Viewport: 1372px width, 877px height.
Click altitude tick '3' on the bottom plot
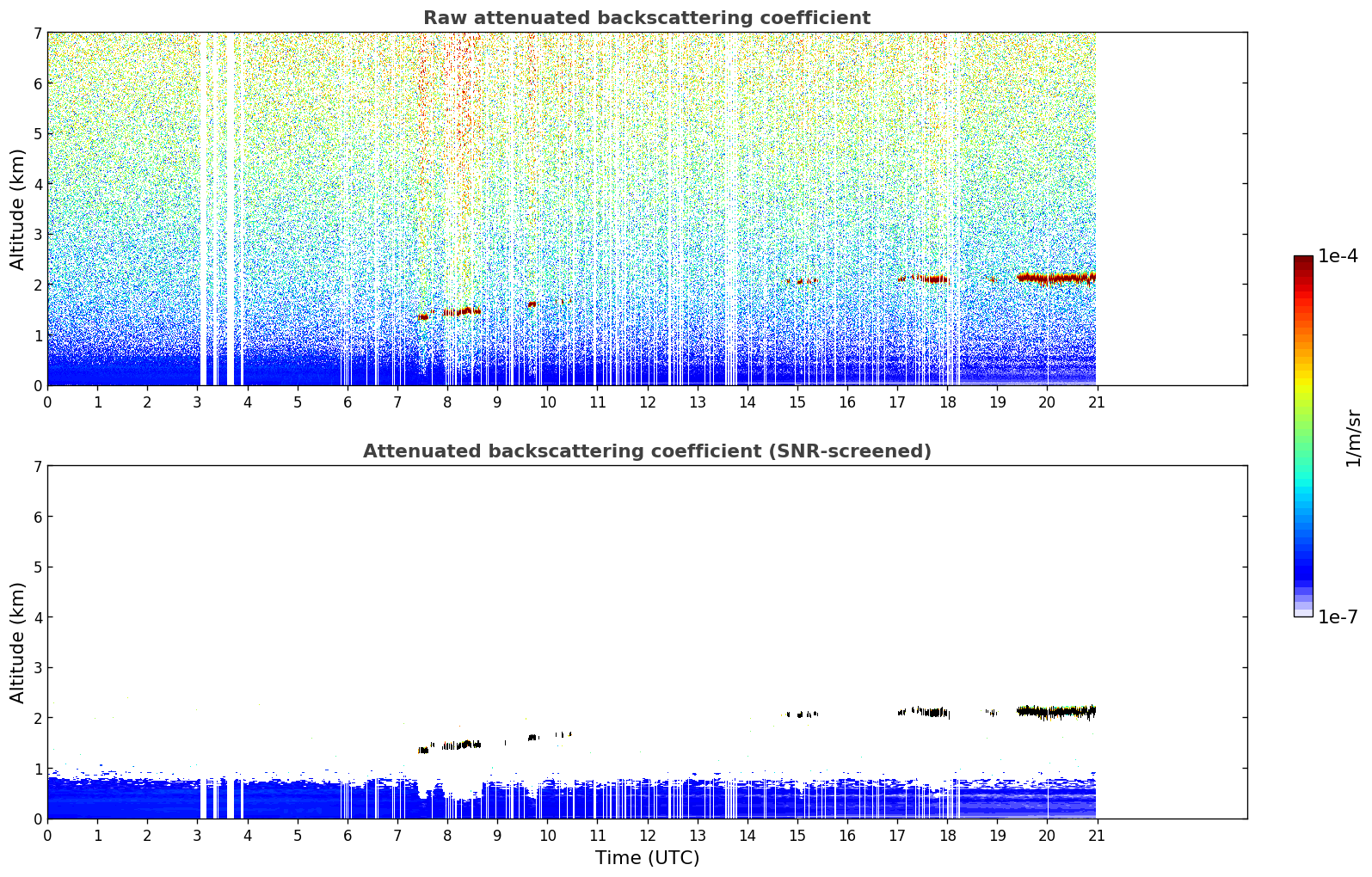click(x=37, y=668)
